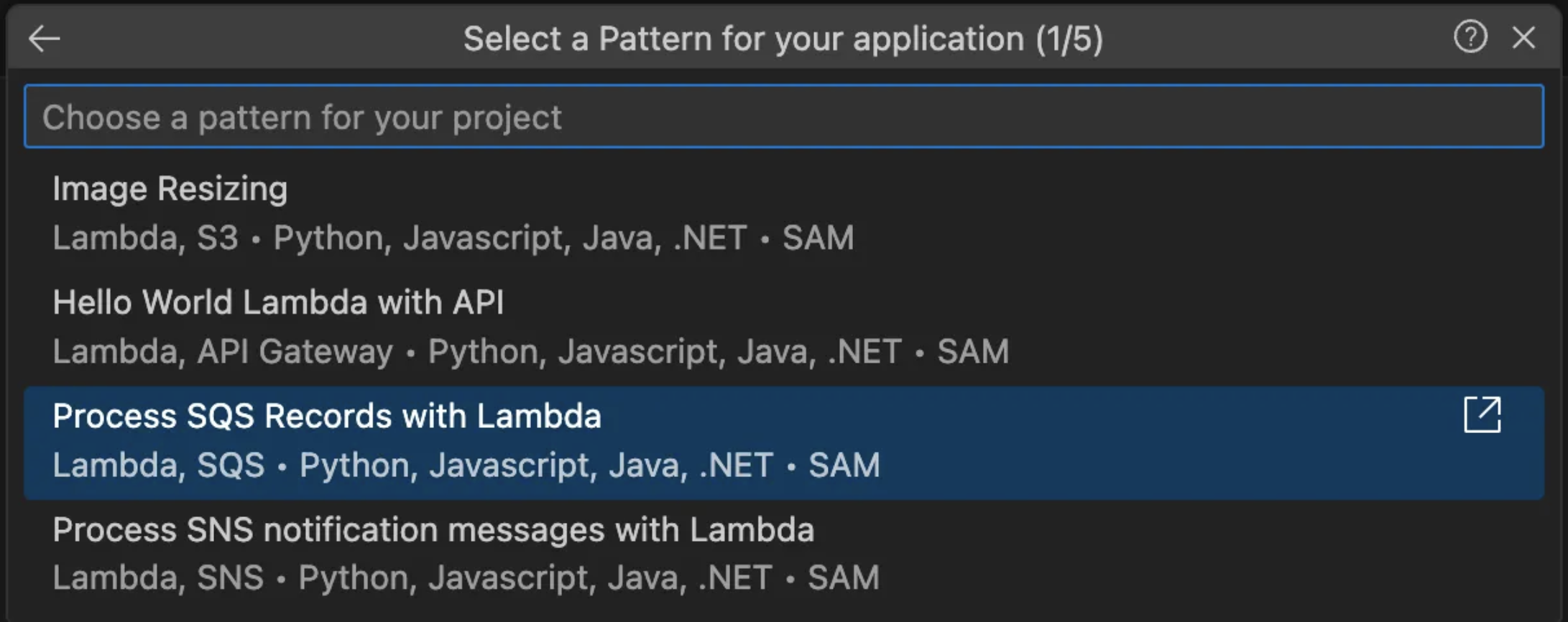
Task: Click the 'Lambda, S3' description line
Action: [145, 238]
